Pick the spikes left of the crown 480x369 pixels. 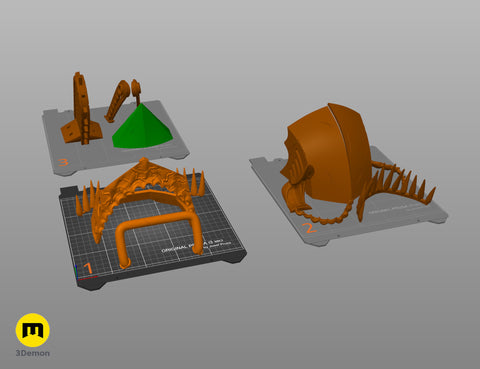86,198
